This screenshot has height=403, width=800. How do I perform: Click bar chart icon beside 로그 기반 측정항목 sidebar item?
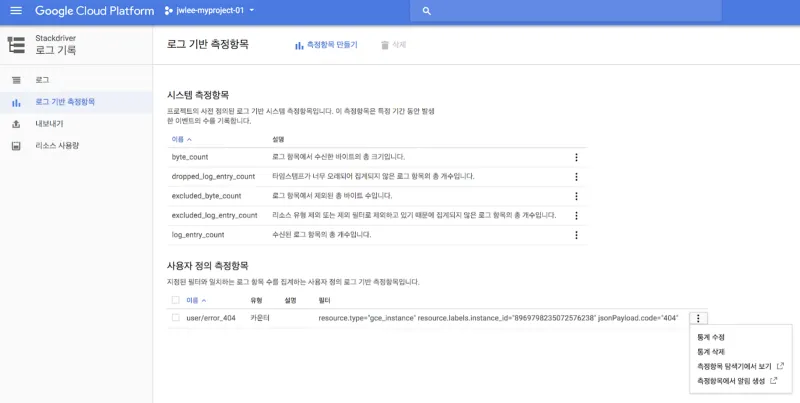16,103
